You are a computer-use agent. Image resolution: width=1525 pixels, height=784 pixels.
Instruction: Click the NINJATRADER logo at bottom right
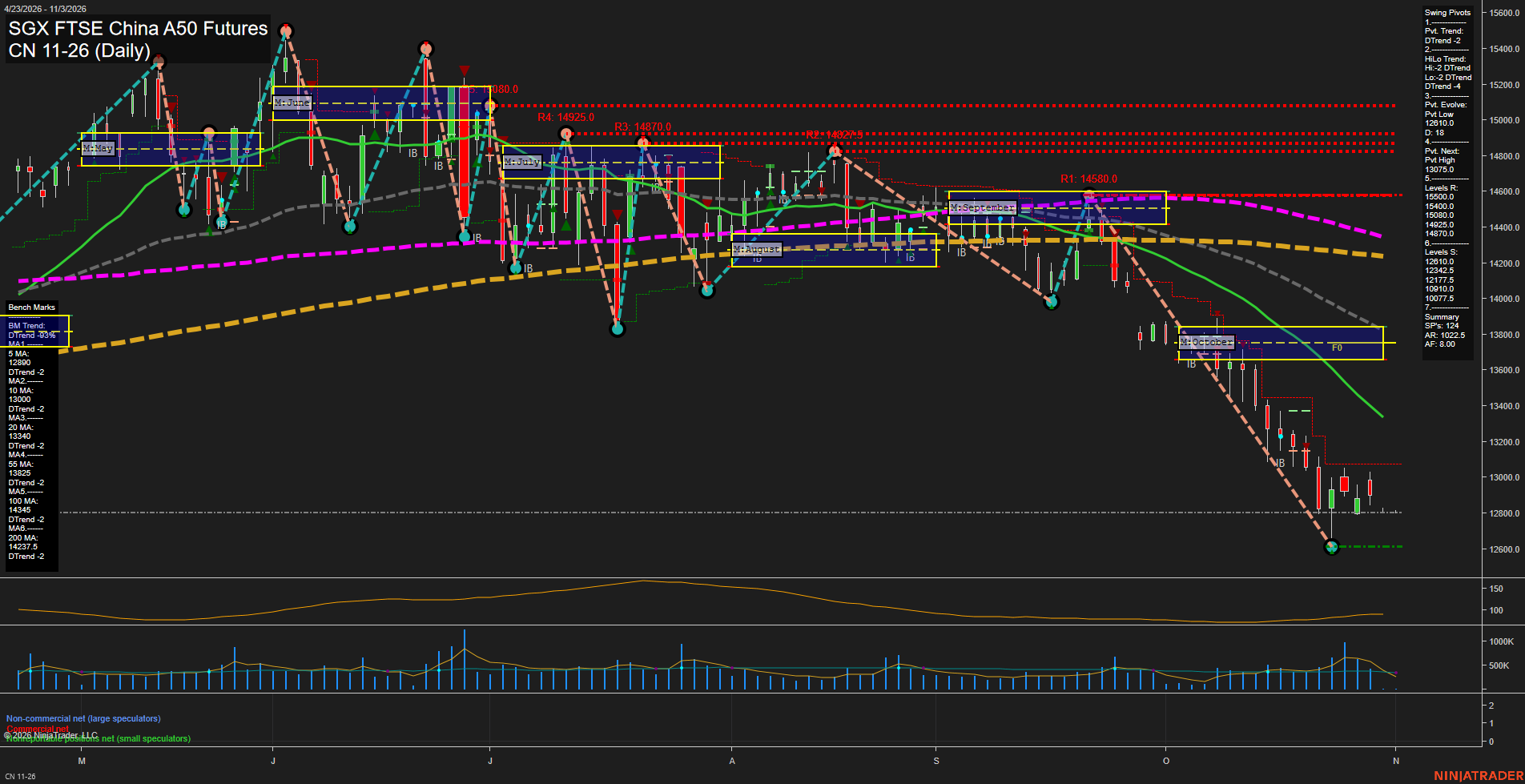tap(1478, 775)
